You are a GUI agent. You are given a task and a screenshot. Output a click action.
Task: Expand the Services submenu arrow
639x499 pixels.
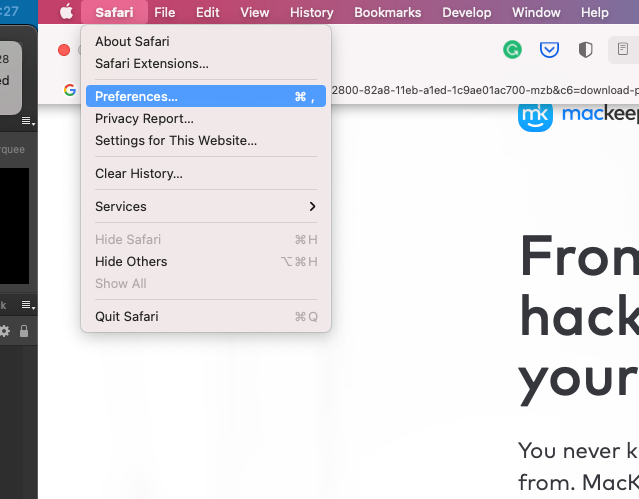pyautogui.click(x=312, y=206)
